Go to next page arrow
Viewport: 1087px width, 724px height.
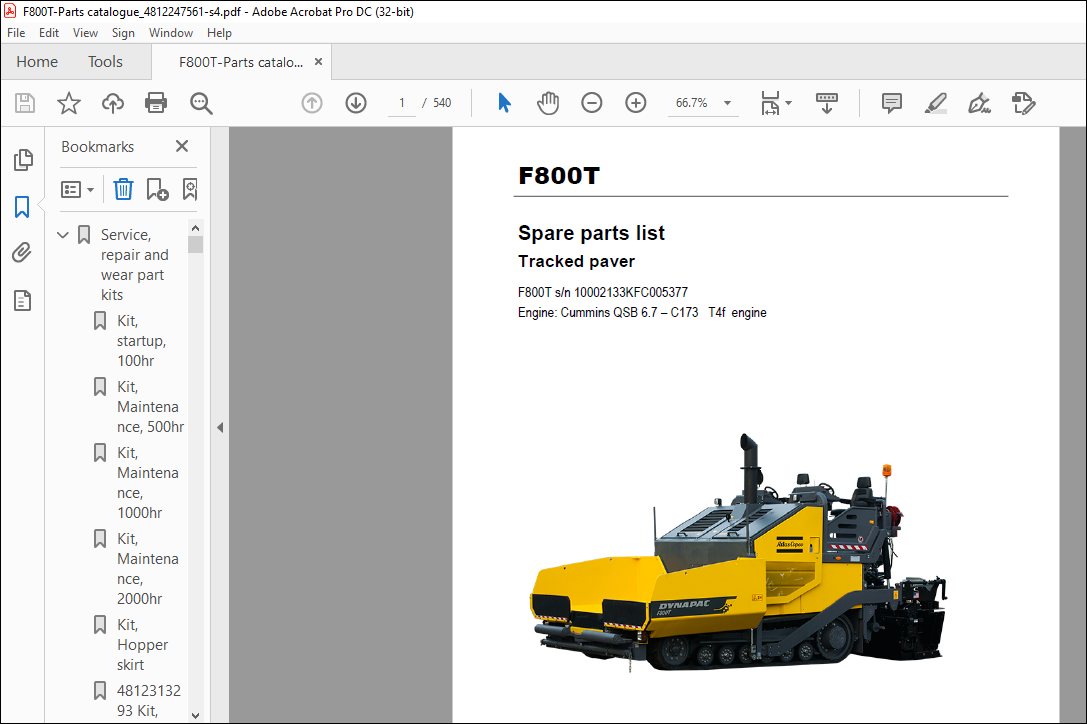pyautogui.click(x=356, y=103)
